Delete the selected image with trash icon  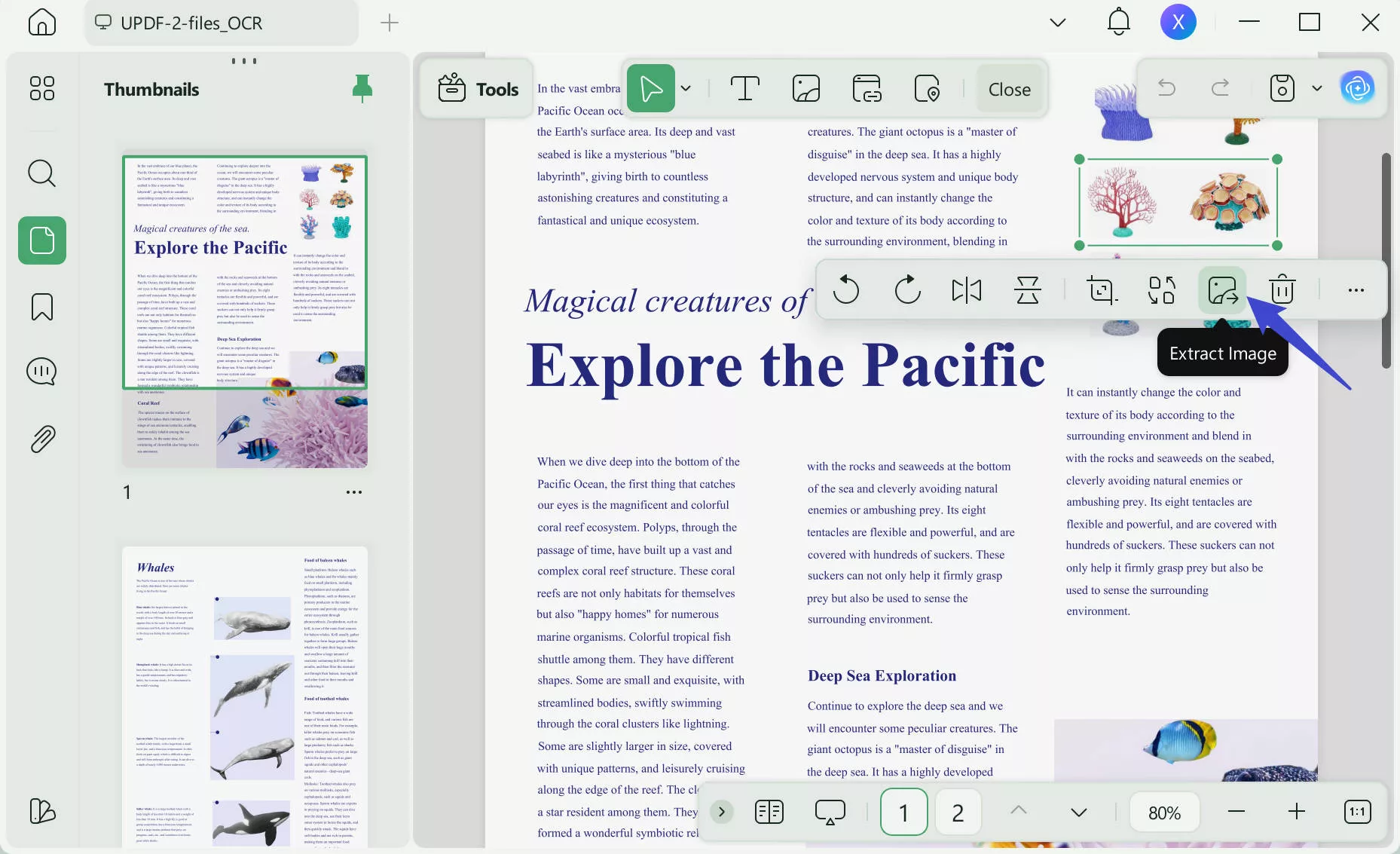(1281, 290)
